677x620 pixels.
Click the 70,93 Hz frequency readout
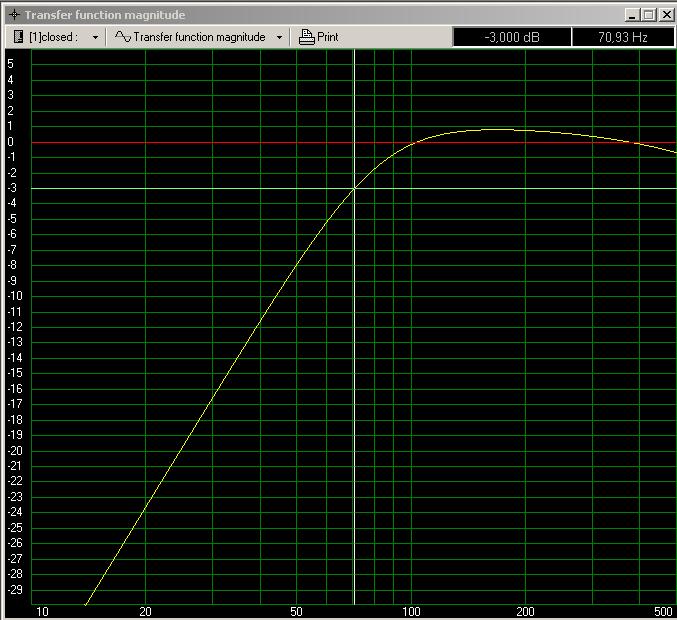coord(623,37)
